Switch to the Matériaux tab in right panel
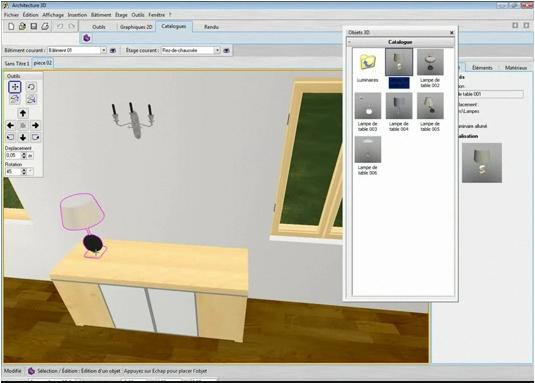The image size is (535, 383). coord(516,68)
